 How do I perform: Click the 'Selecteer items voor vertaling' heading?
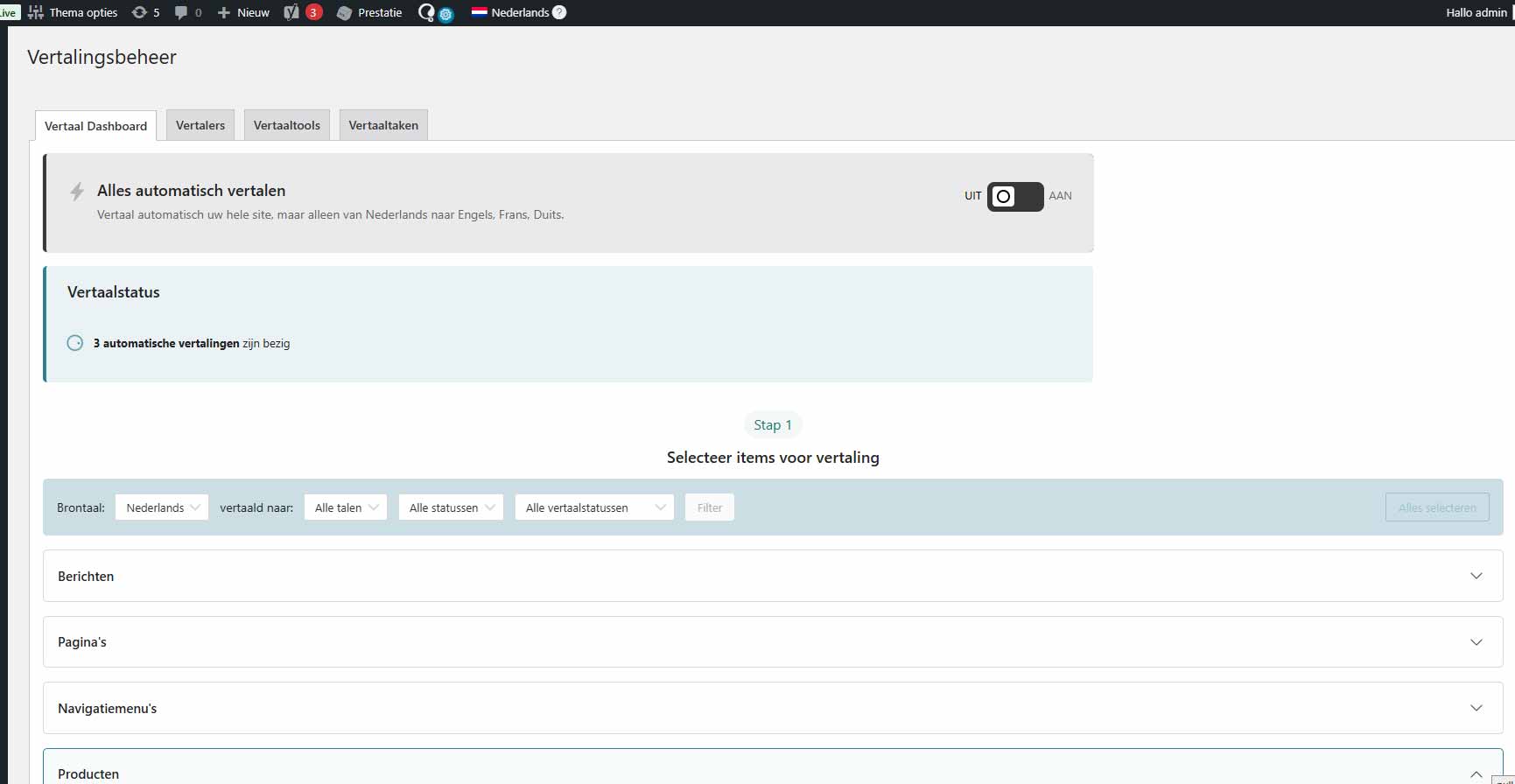pyautogui.click(x=773, y=458)
